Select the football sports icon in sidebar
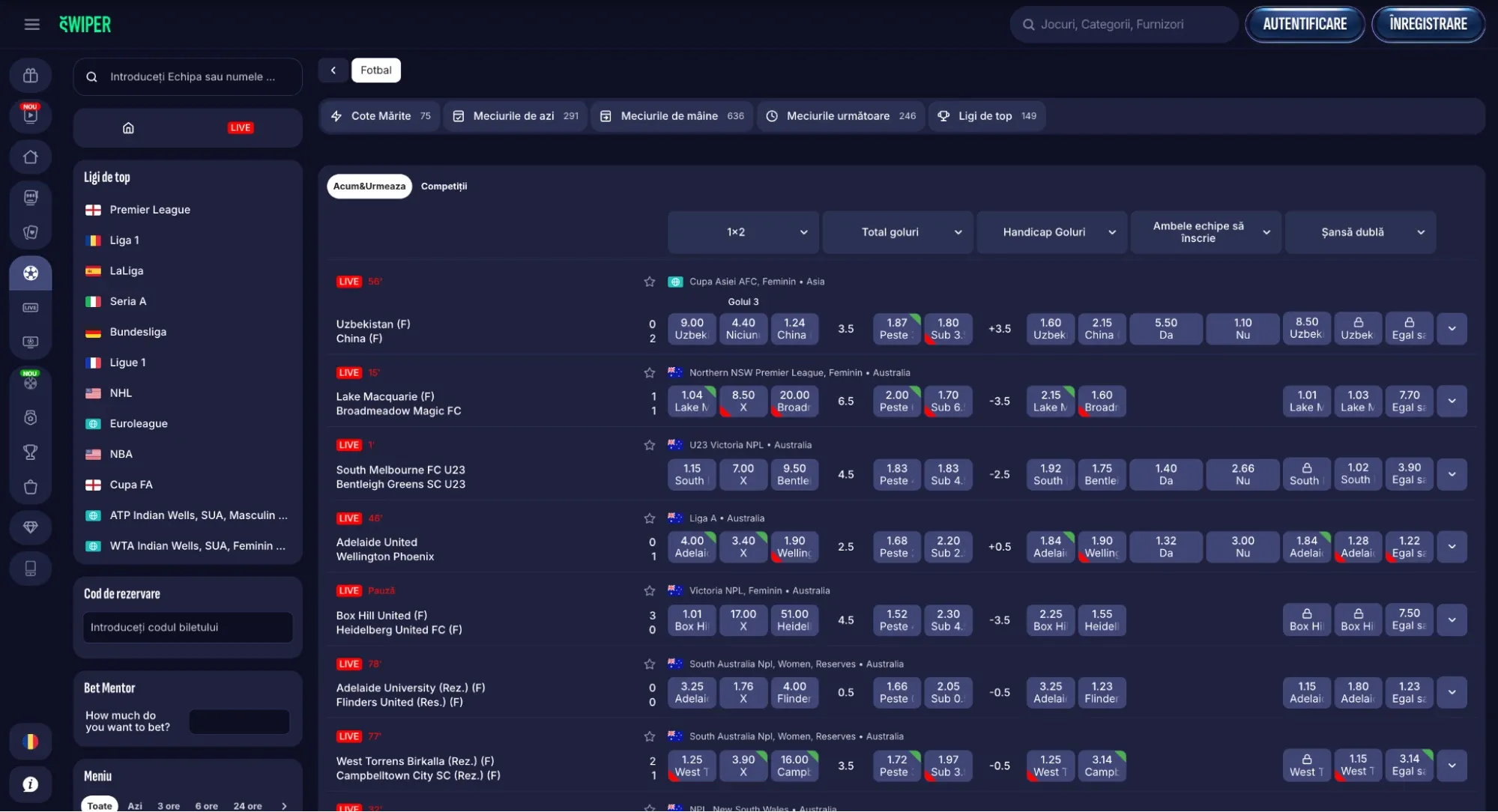This screenshot has height=812, width=1498. tap(31, 273)
